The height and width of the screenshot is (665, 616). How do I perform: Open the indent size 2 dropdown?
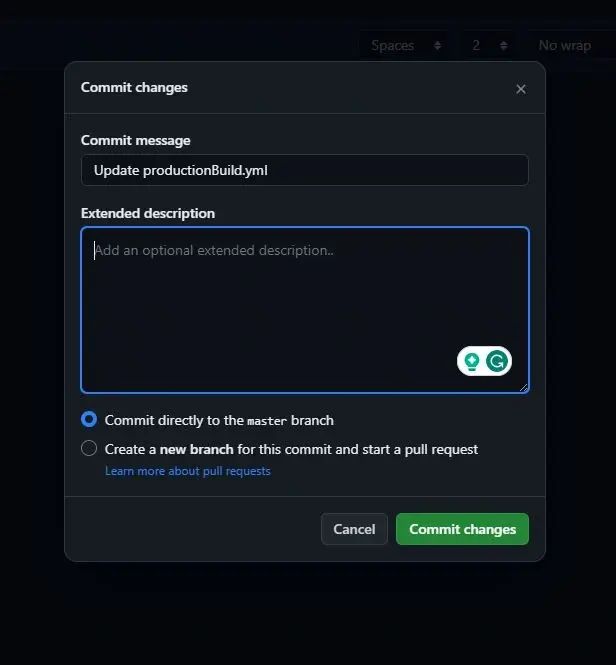pyautogui.click(x=489, y=45)
